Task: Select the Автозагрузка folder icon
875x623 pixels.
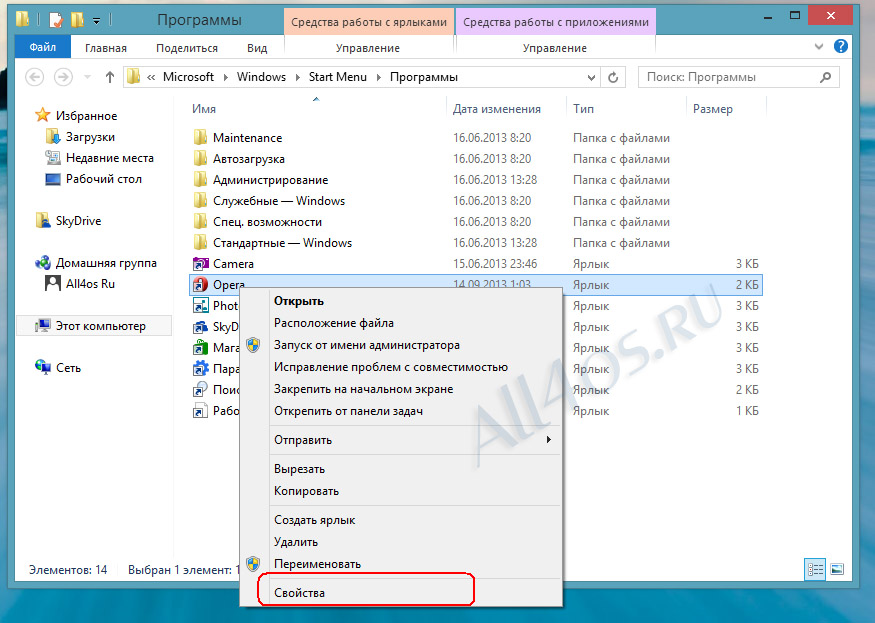Action: 200,159
